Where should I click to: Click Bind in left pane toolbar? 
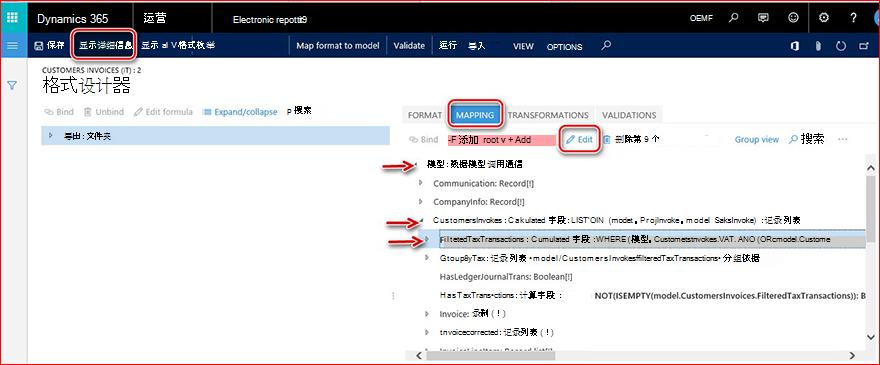[59, 112]
